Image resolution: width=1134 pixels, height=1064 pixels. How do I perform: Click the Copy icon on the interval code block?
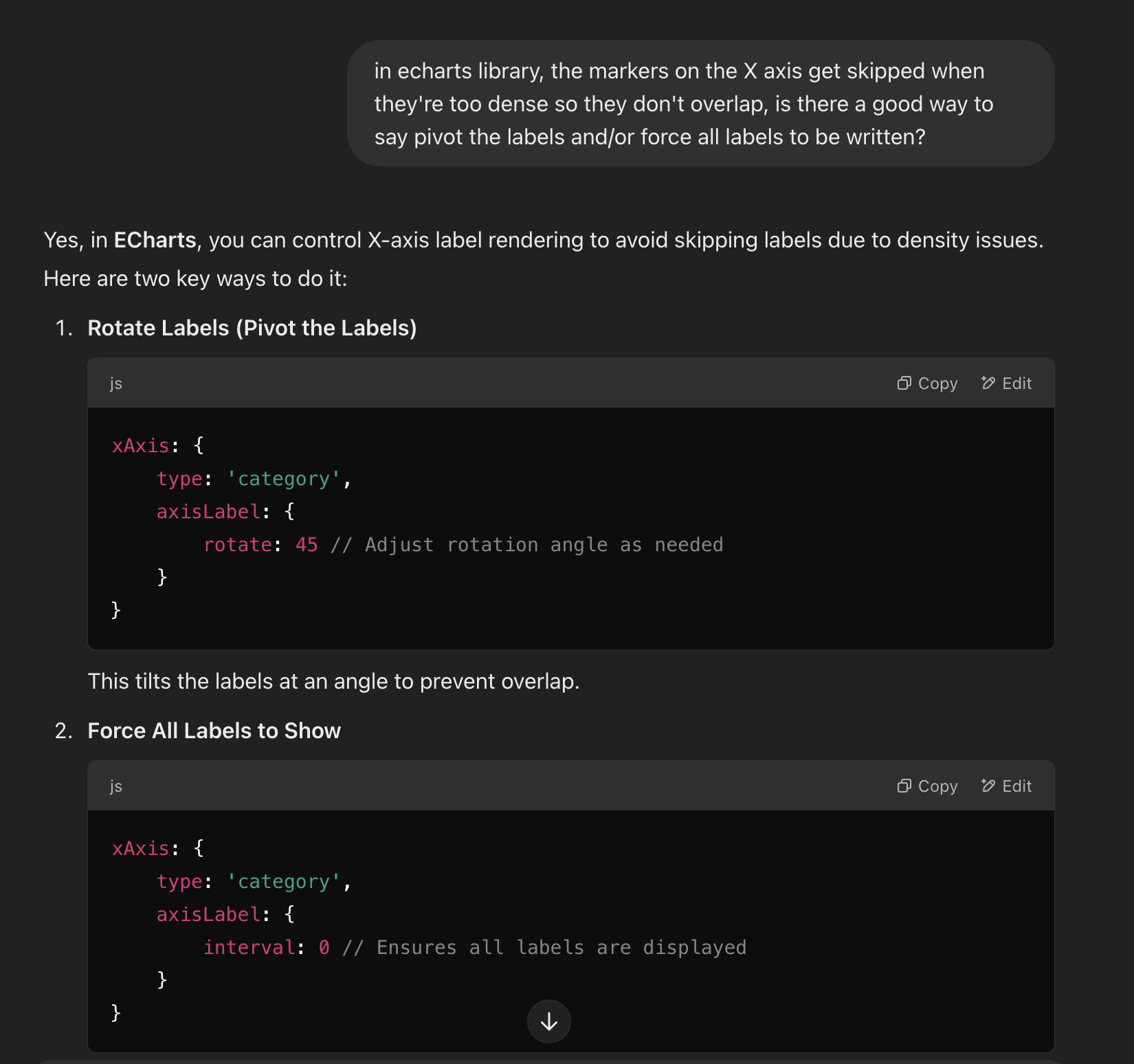pyautogui.click(x=904, y=786)
